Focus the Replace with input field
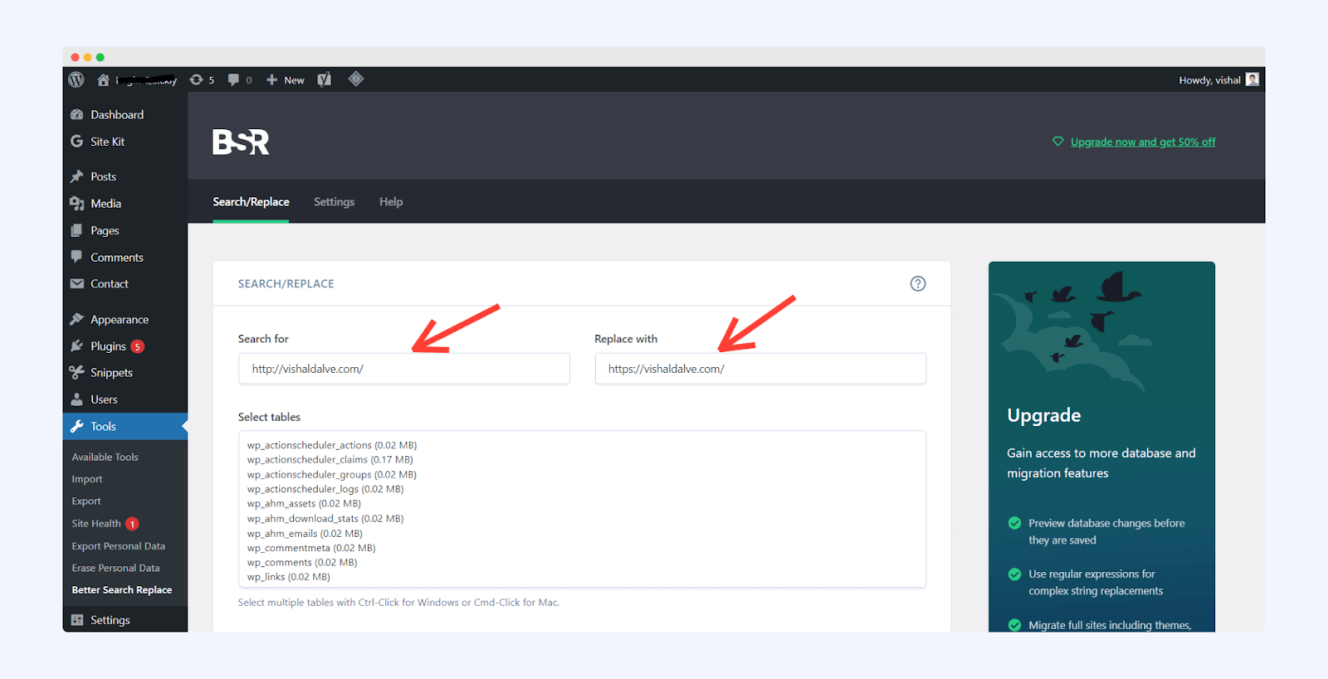 click(760, 368)
